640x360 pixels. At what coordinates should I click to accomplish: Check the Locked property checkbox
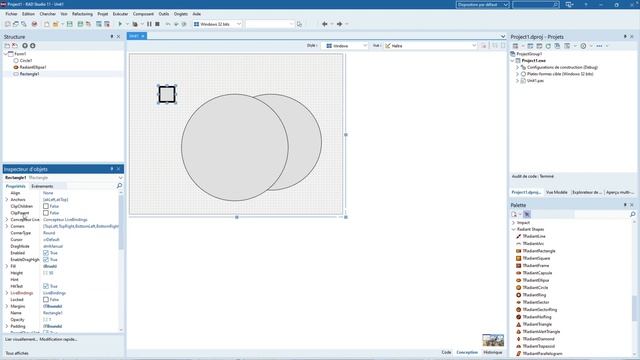[46, 300]
